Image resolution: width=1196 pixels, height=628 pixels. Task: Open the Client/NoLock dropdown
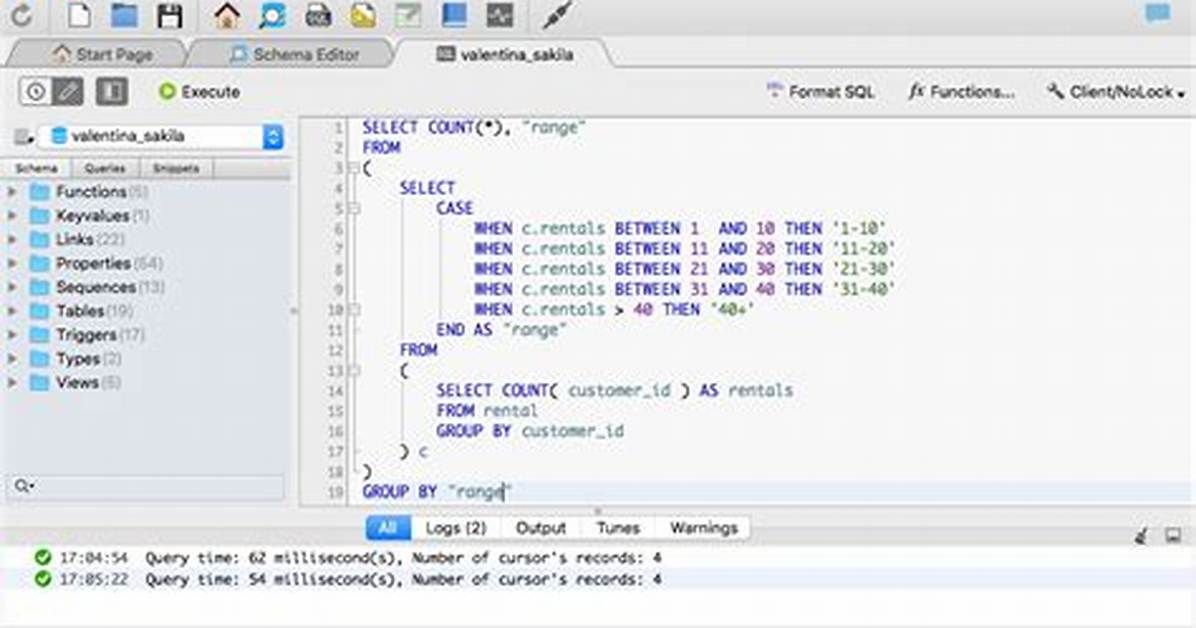(x=1116, y=92)
